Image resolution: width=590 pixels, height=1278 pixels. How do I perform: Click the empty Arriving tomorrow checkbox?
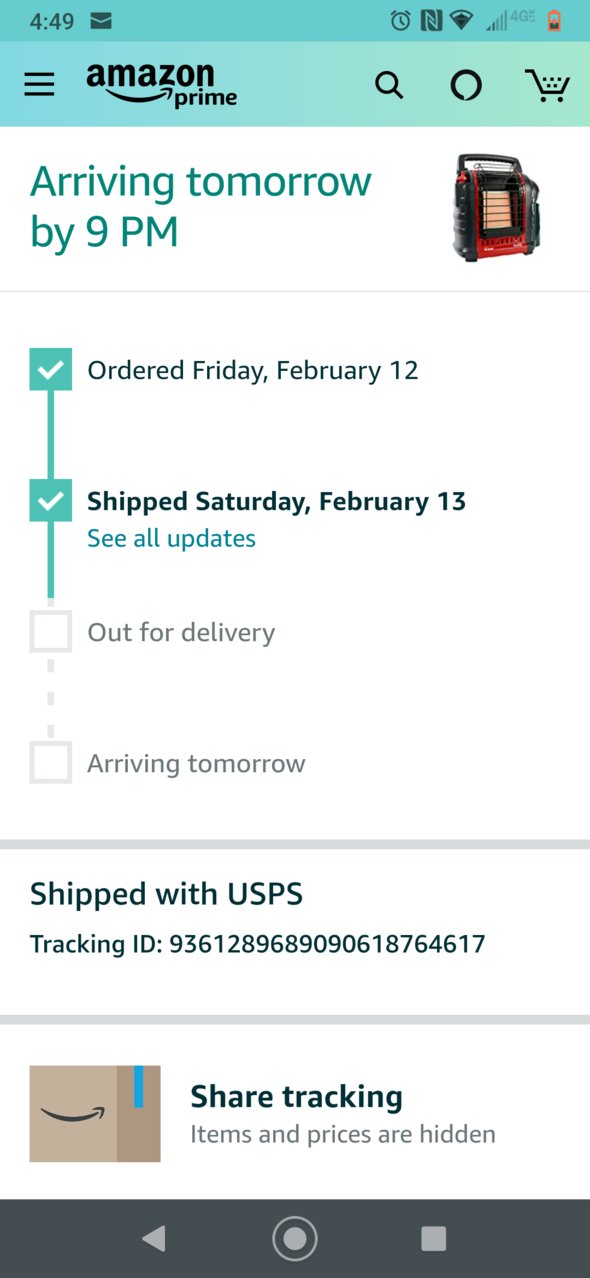click(50, 763)
